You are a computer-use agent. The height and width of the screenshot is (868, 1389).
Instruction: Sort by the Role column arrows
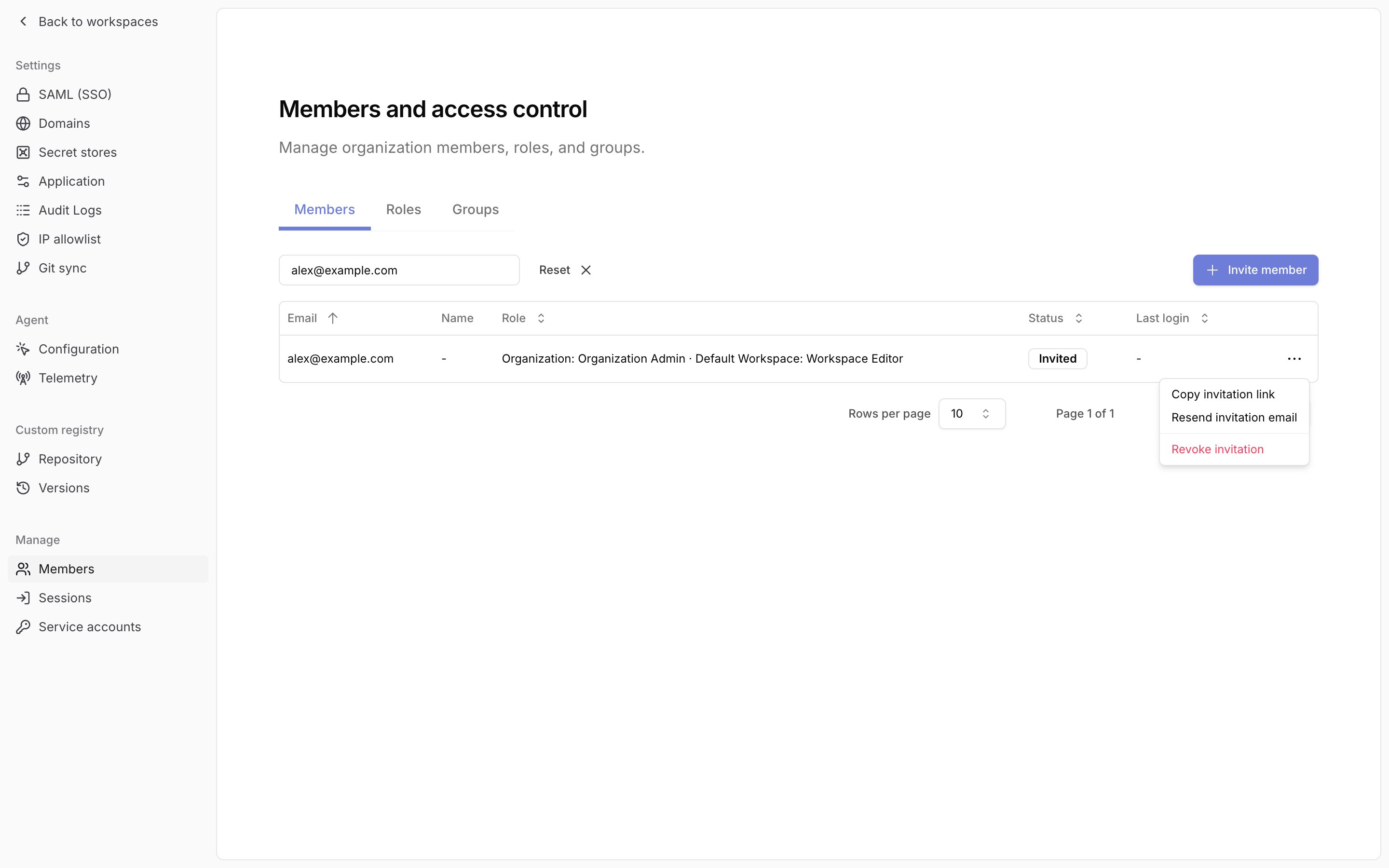click(541, 318)
